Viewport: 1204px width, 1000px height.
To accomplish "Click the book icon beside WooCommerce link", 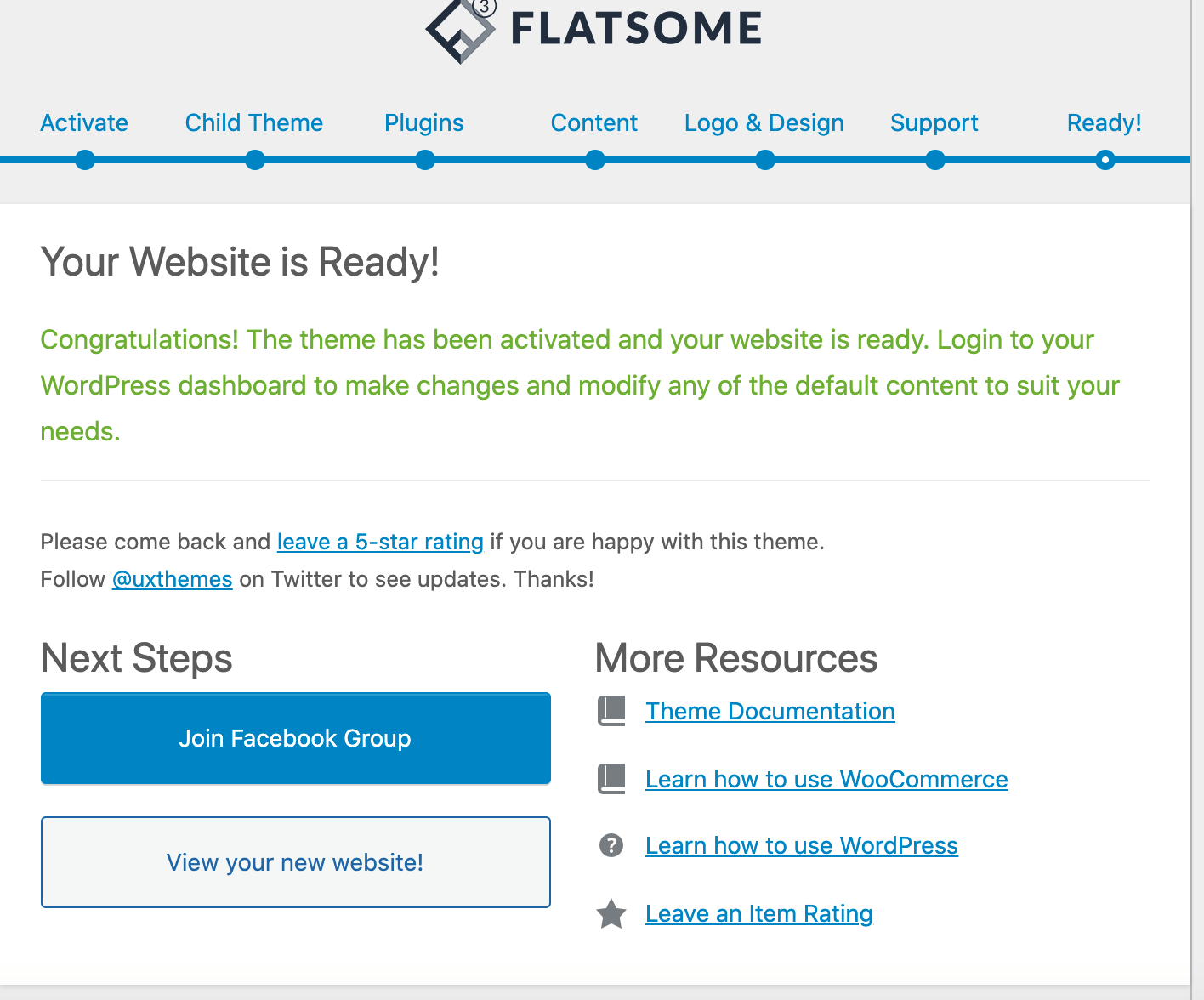I will coord(611,779).
